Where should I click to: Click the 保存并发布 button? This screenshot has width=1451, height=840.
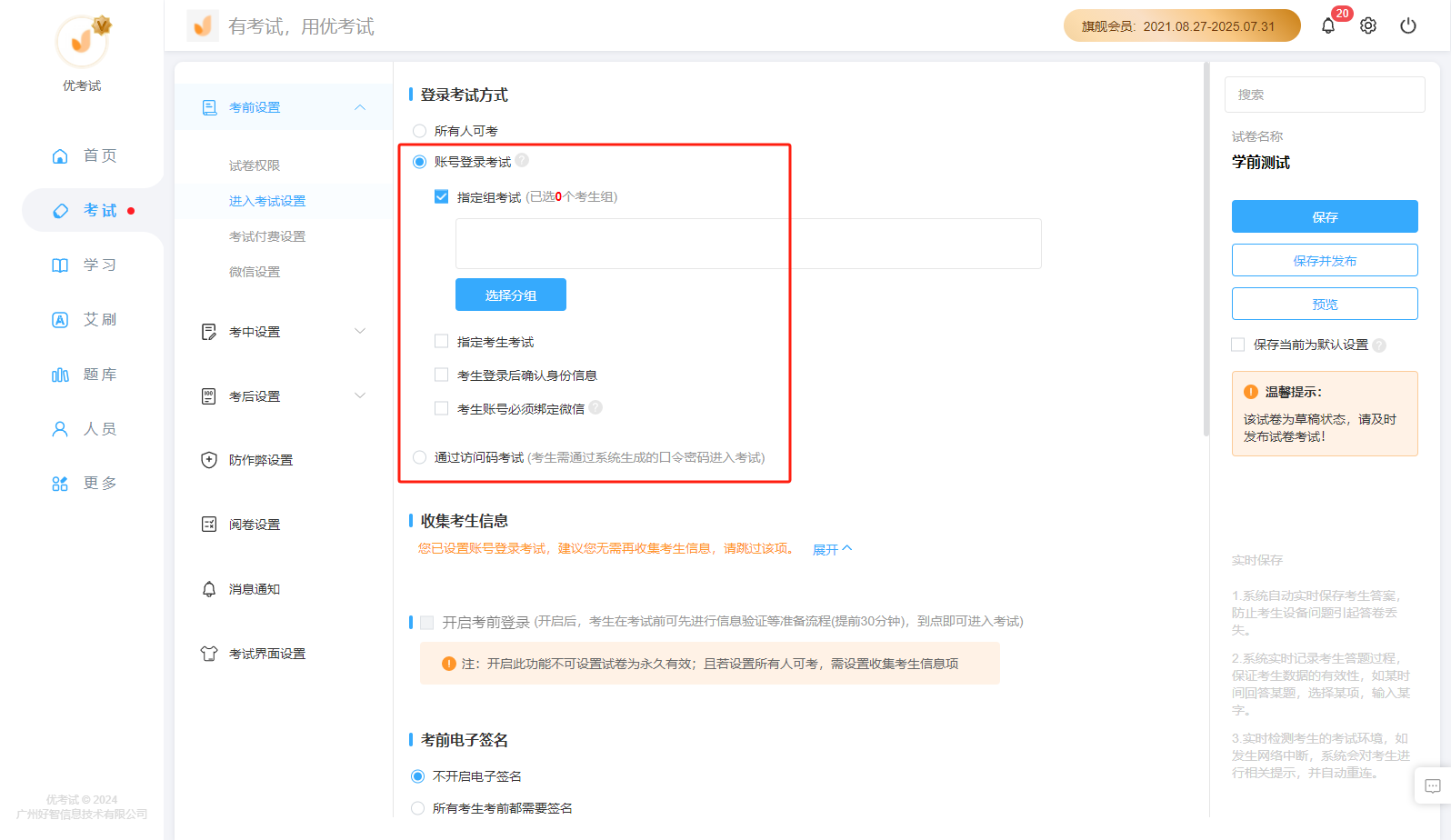(x=1325, y=260)
